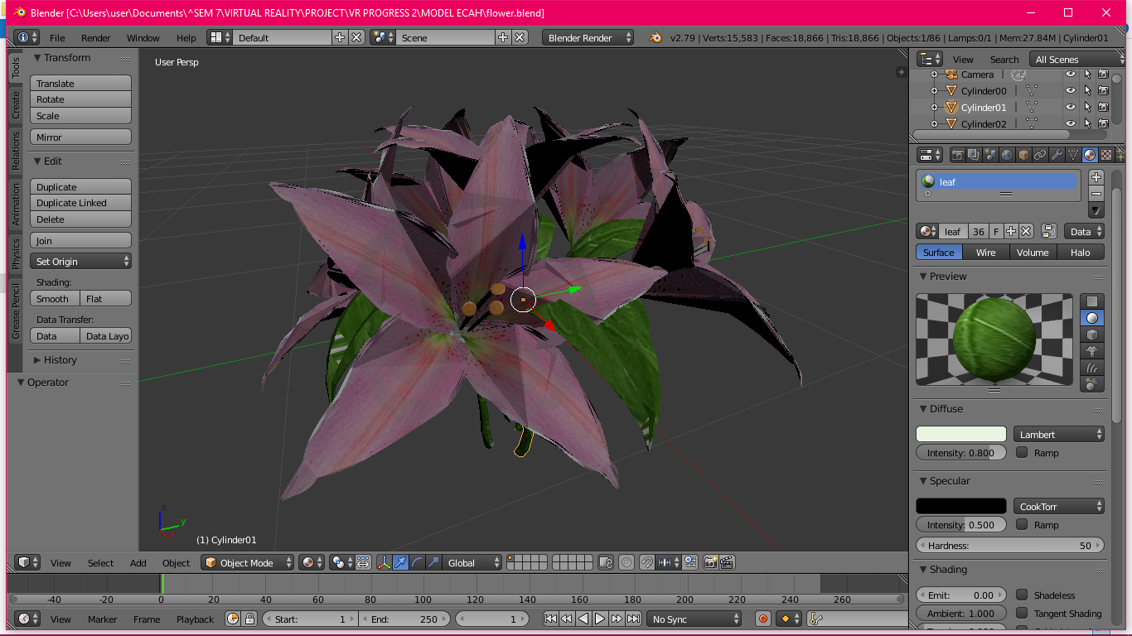Play the animation forward
Viewport: 1132px width, 636px height.
tap(599, 619)
